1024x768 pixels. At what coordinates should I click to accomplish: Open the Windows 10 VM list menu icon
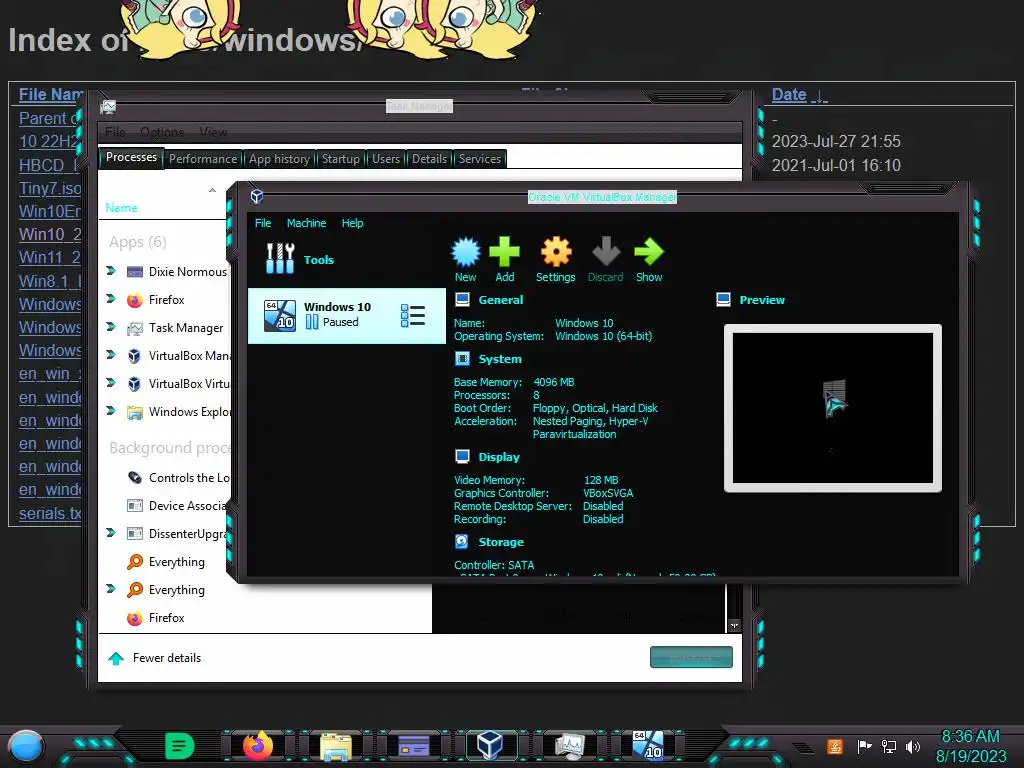413,315
